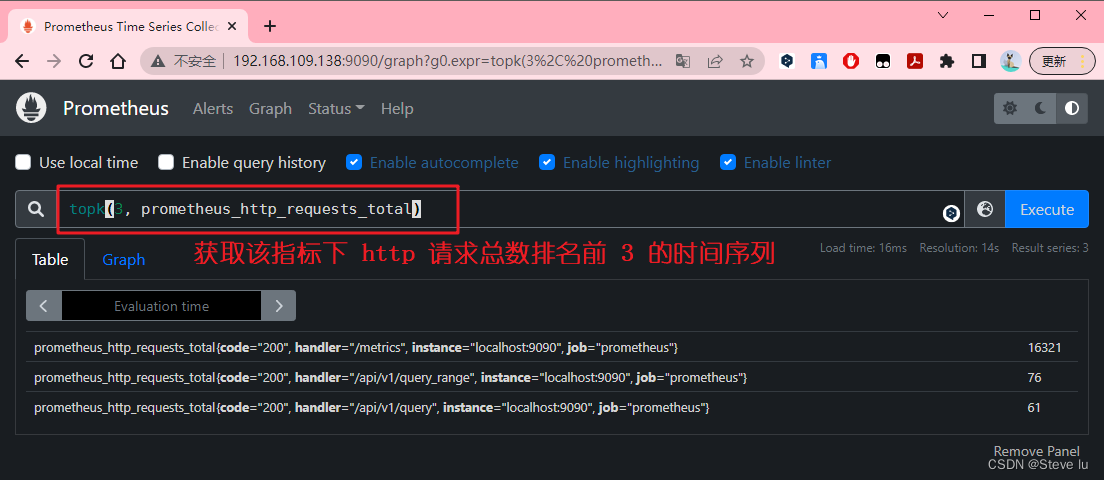The width and height of the screenshot is (1104, 480).
Task: Expand the Status dropdown menu
Action: (336, 108)
